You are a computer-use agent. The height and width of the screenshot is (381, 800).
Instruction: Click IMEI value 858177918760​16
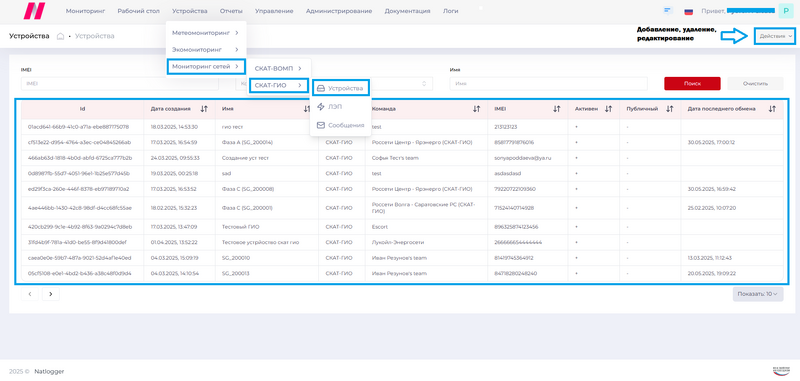point(514,142)
